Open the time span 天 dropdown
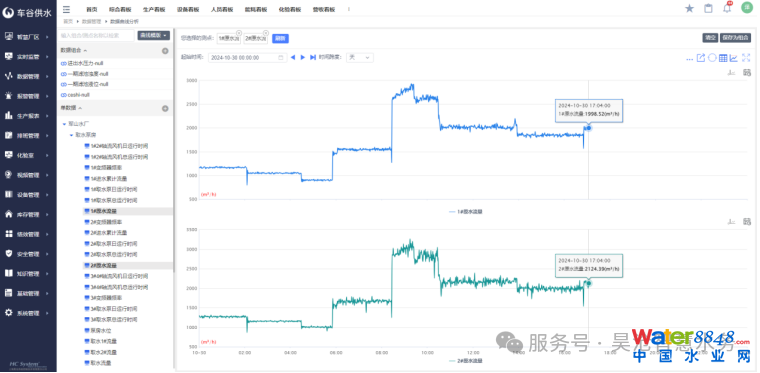Screen dimensions: 760x373 [360, 57]
